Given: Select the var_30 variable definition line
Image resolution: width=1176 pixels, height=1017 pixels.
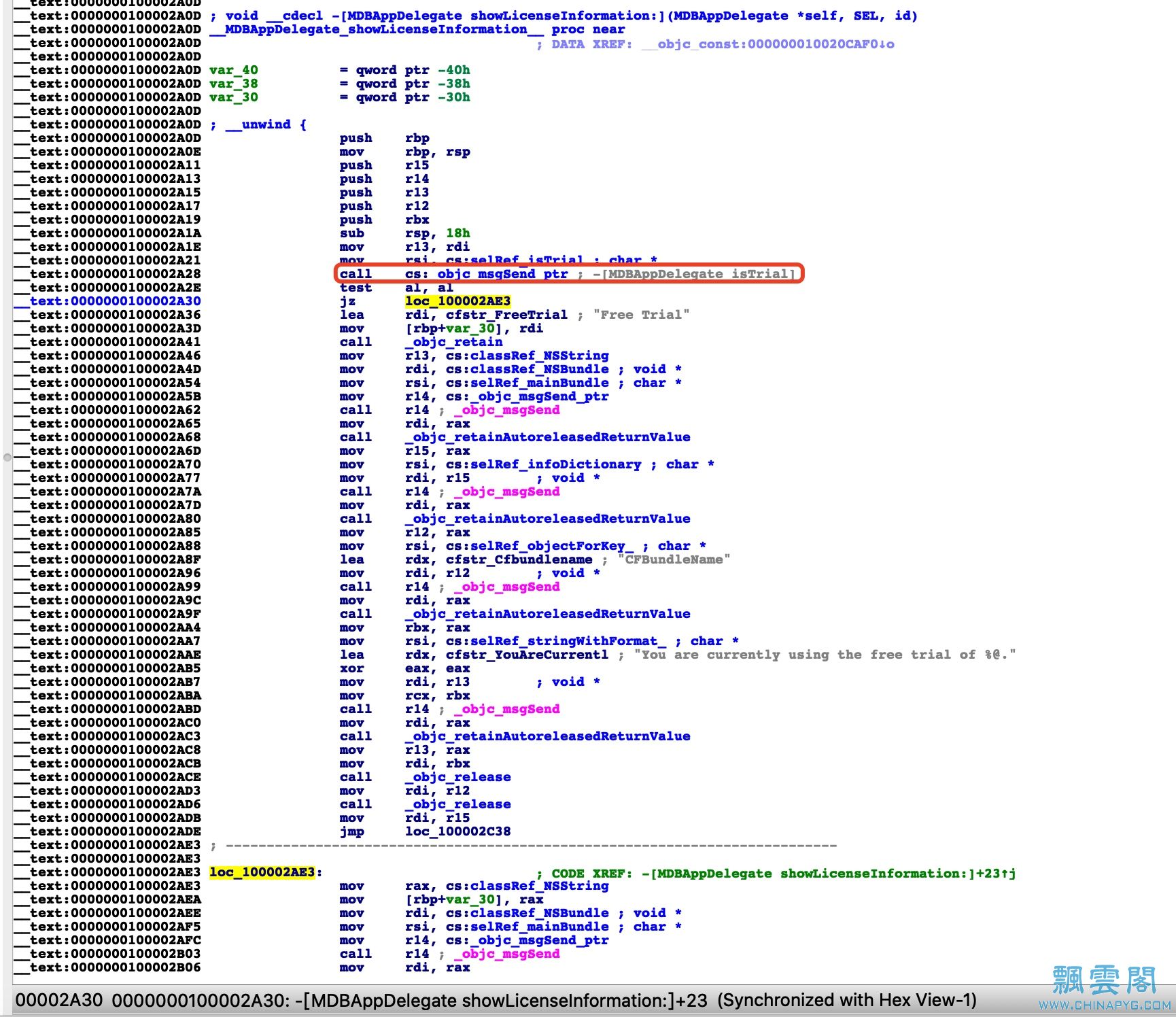Looking at the screenshot, I should click(x=339, y=97).
